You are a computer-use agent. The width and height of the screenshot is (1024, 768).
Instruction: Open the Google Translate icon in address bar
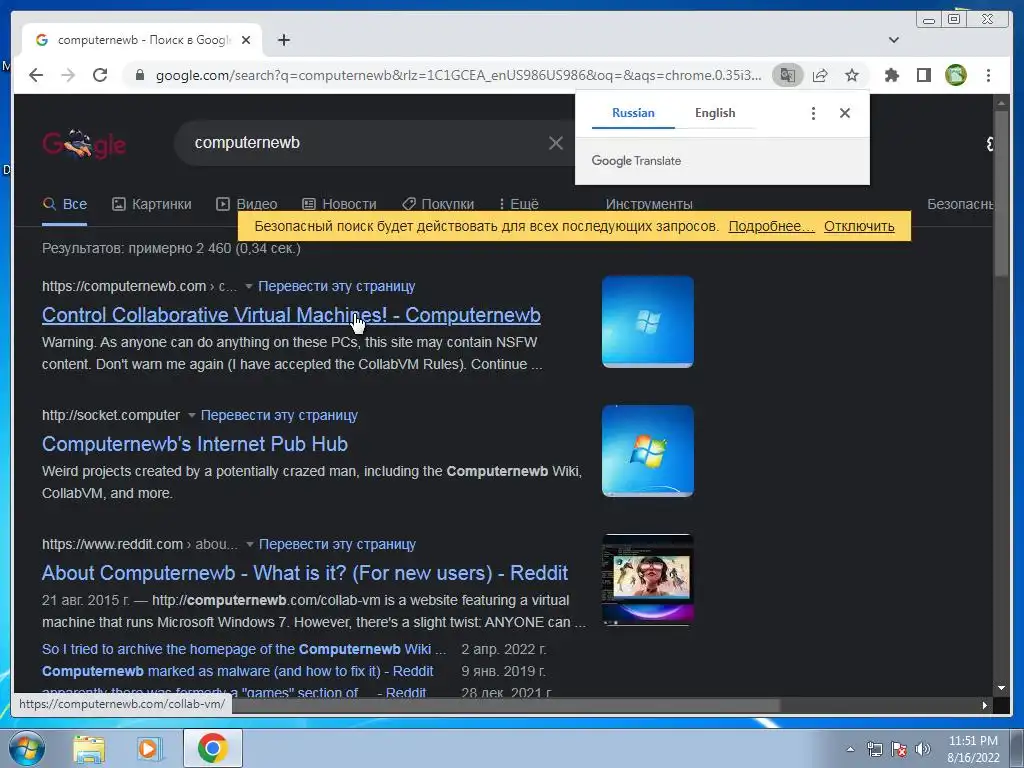(x=788, y=75)
